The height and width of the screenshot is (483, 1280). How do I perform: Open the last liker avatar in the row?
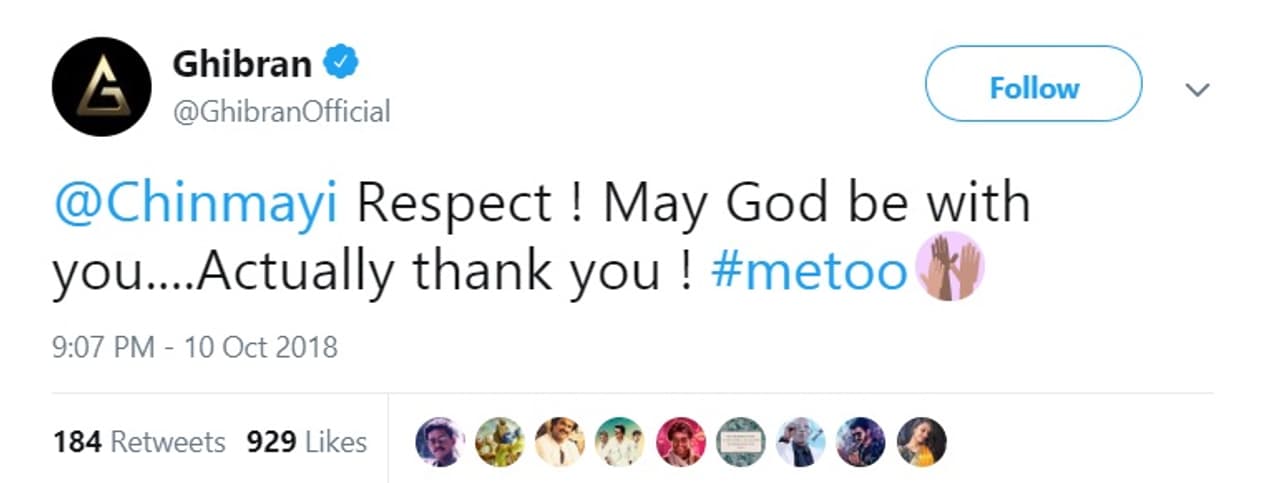(x=921, y=442)
